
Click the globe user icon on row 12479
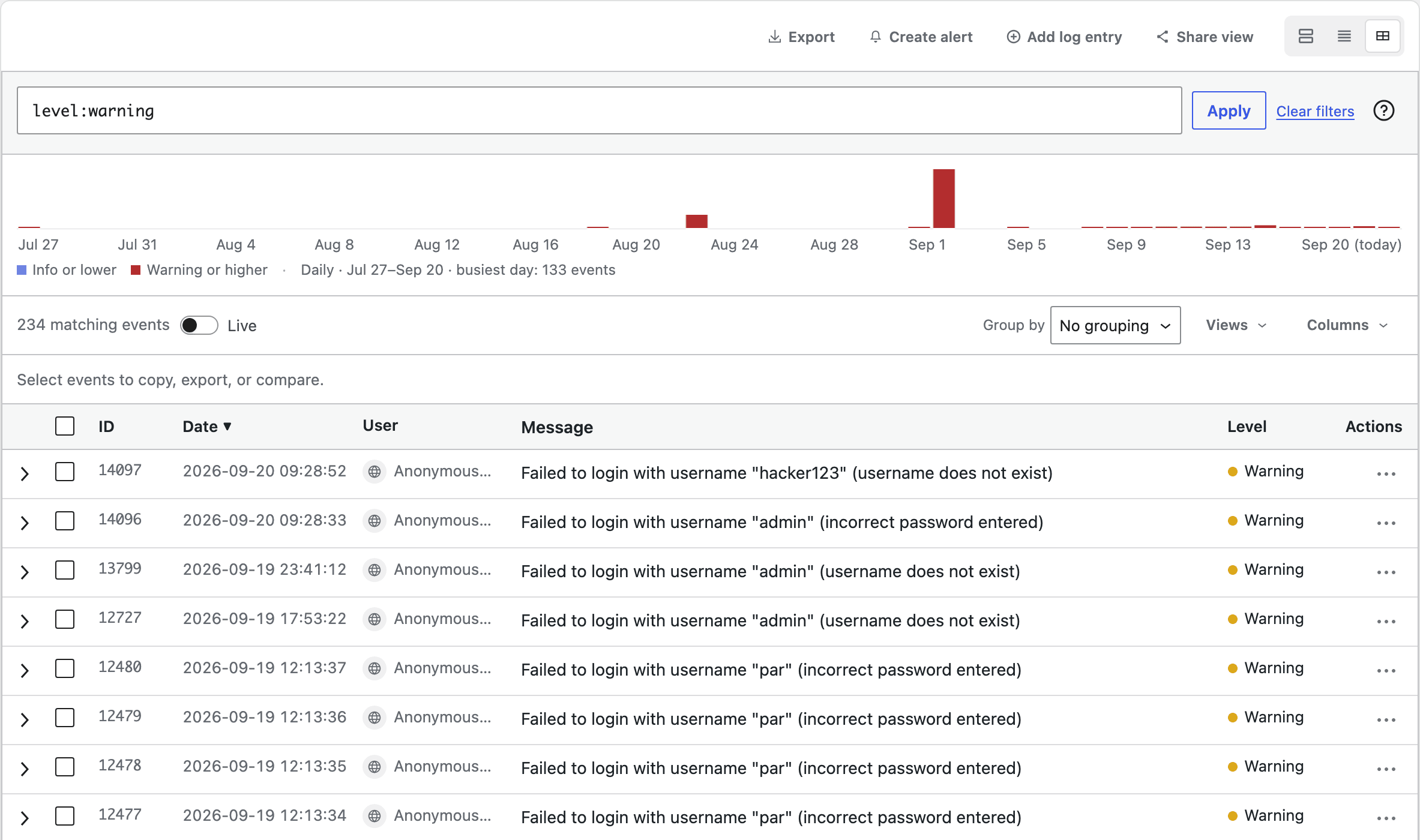pyautogui.click(x=375, y=718)
